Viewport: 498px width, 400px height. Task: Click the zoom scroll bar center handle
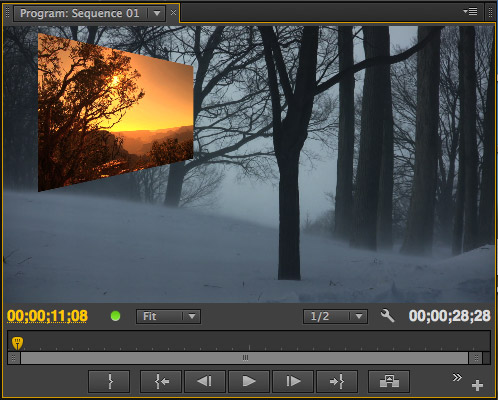(245, 358)
